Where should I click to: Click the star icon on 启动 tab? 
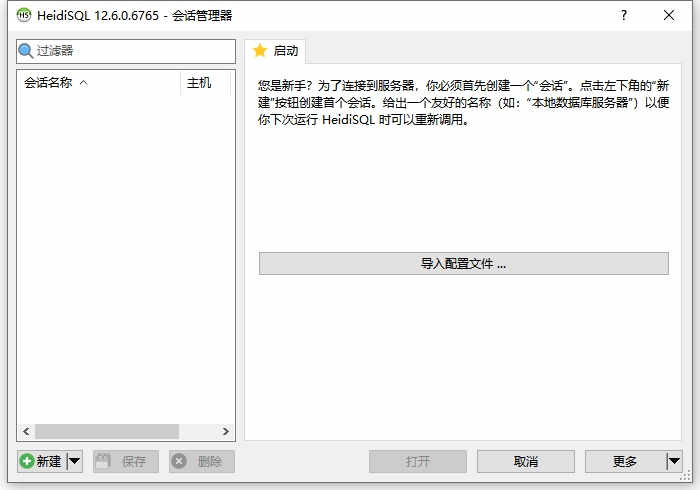point(260,50)
